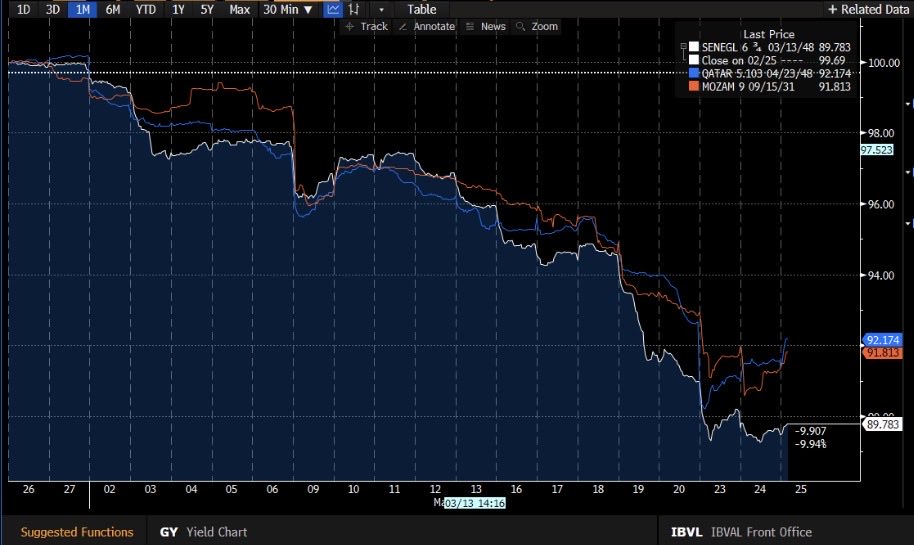This screenshot has height=545, width=914.
Task: Open the 30 Min interval dropdown
Action: (288, 9)
